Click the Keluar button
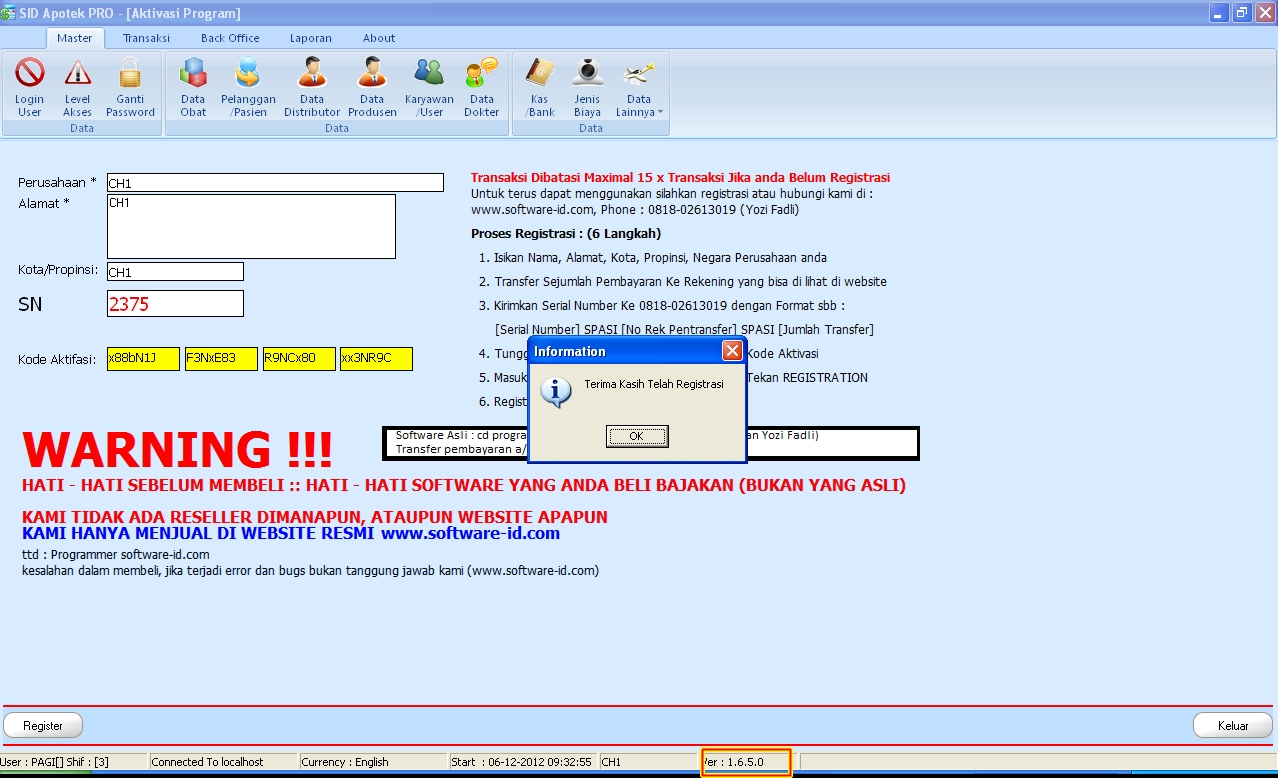The image size is (1278, 778). click(1232, 726)
